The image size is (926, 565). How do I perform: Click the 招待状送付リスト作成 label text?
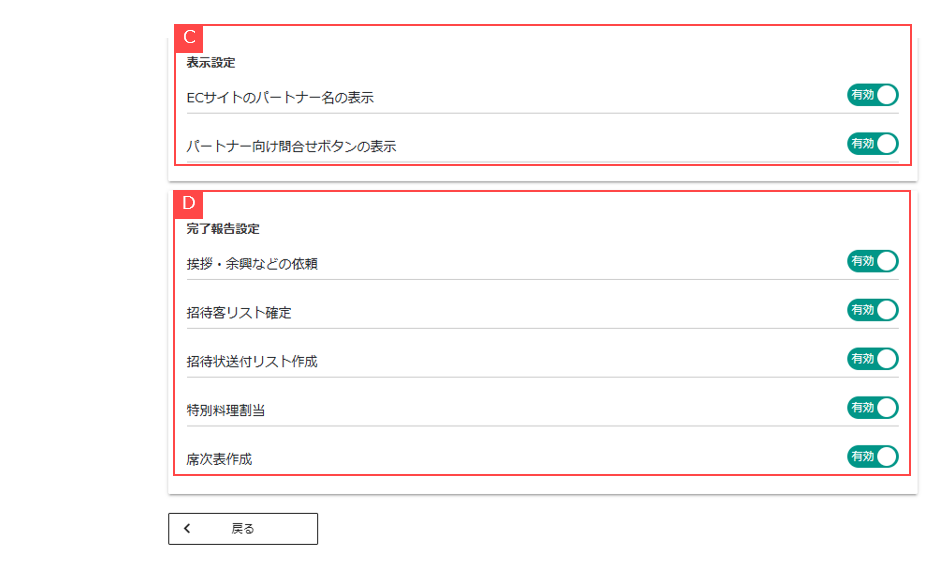point(251,361)
